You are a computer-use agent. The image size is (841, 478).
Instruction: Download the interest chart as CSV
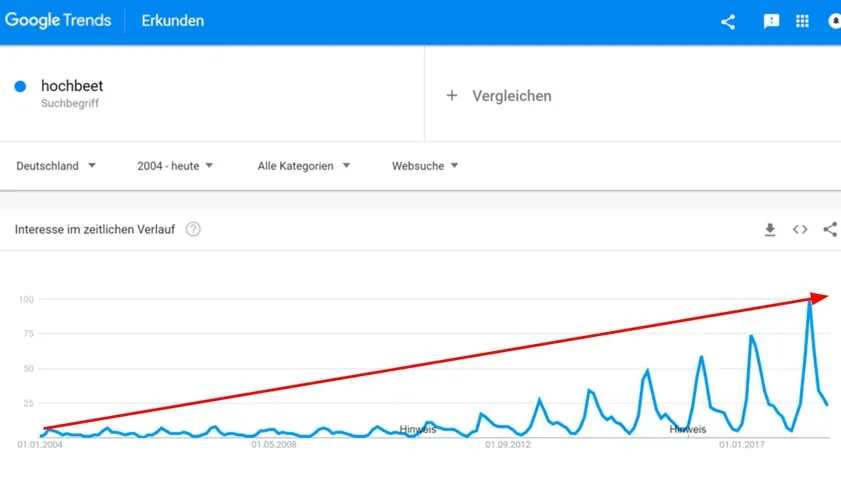click(770, 230)
